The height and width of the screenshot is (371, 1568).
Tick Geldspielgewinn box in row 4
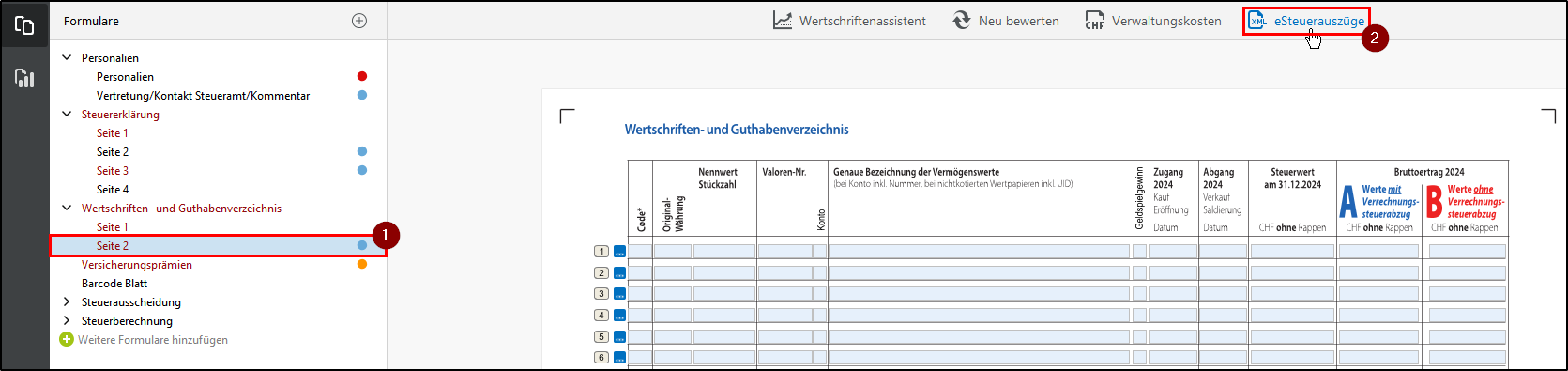[1139, 316]
